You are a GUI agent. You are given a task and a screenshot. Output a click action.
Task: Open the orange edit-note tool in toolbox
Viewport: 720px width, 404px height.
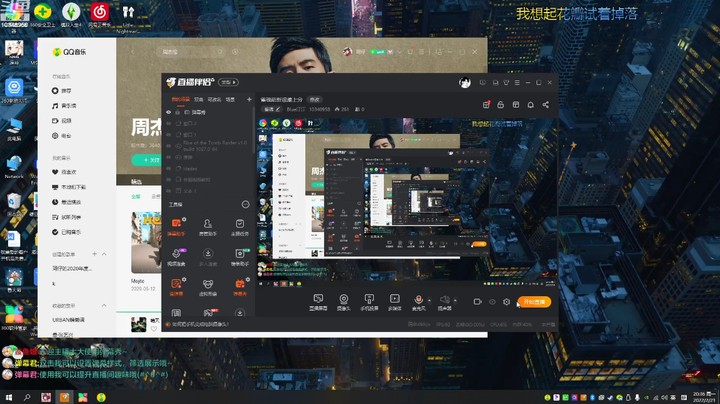tap(176, 287)
